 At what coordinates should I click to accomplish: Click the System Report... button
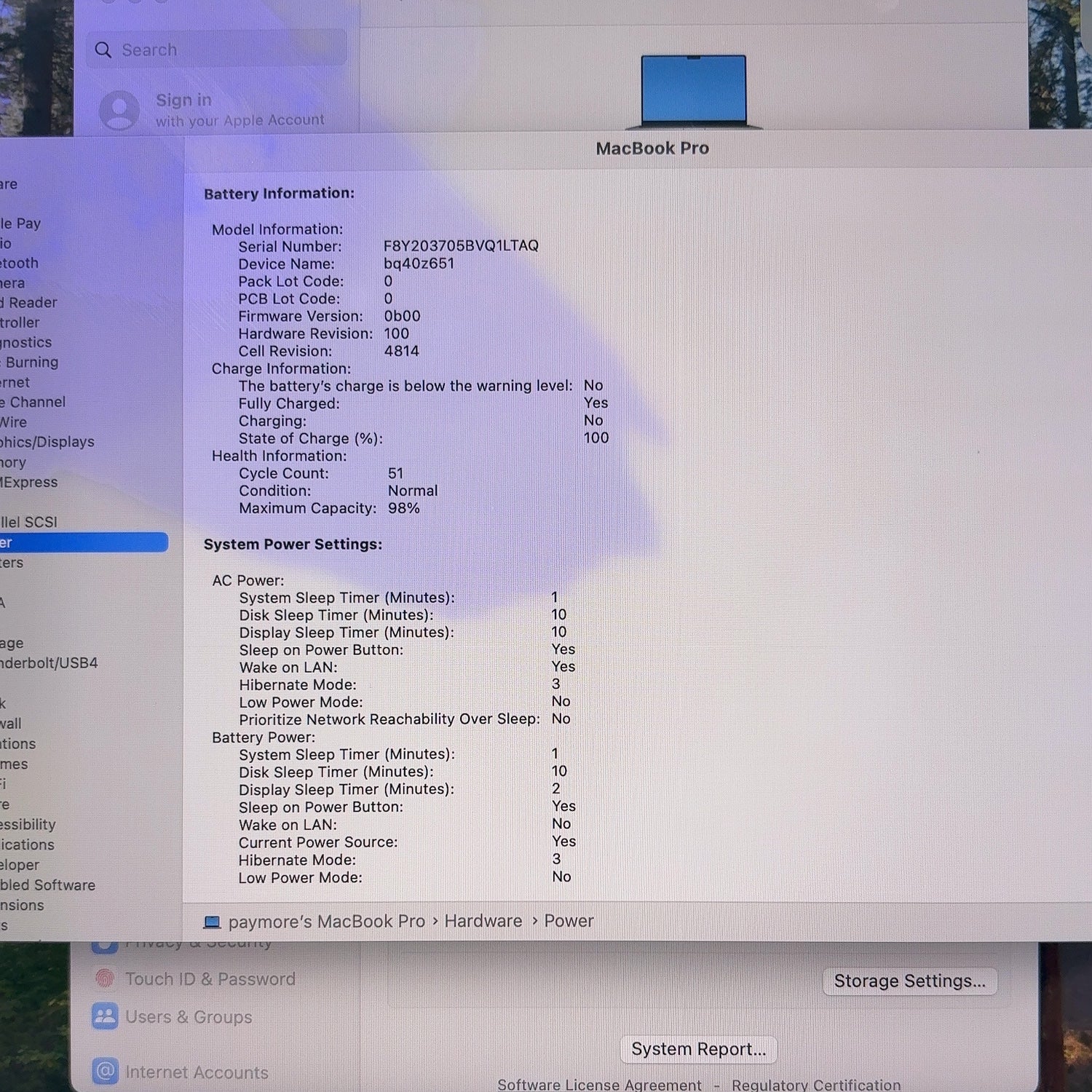click(x=699, y=1049)
